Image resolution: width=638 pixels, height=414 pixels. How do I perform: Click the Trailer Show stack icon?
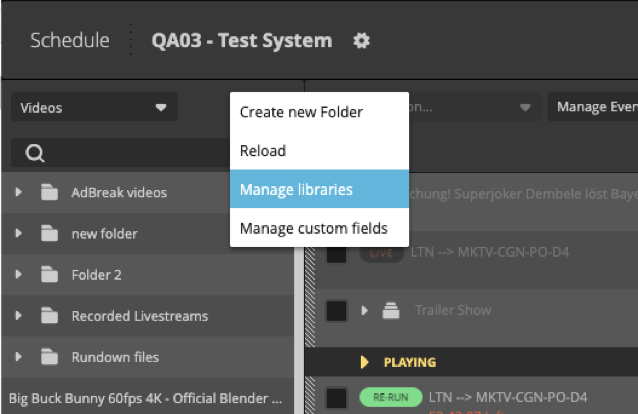tap(391, 310)
